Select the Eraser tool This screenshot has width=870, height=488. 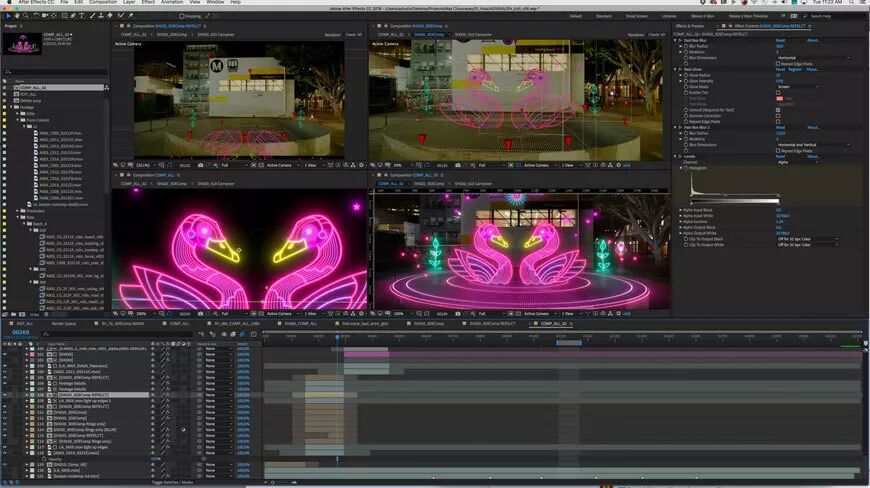(109, 16)
